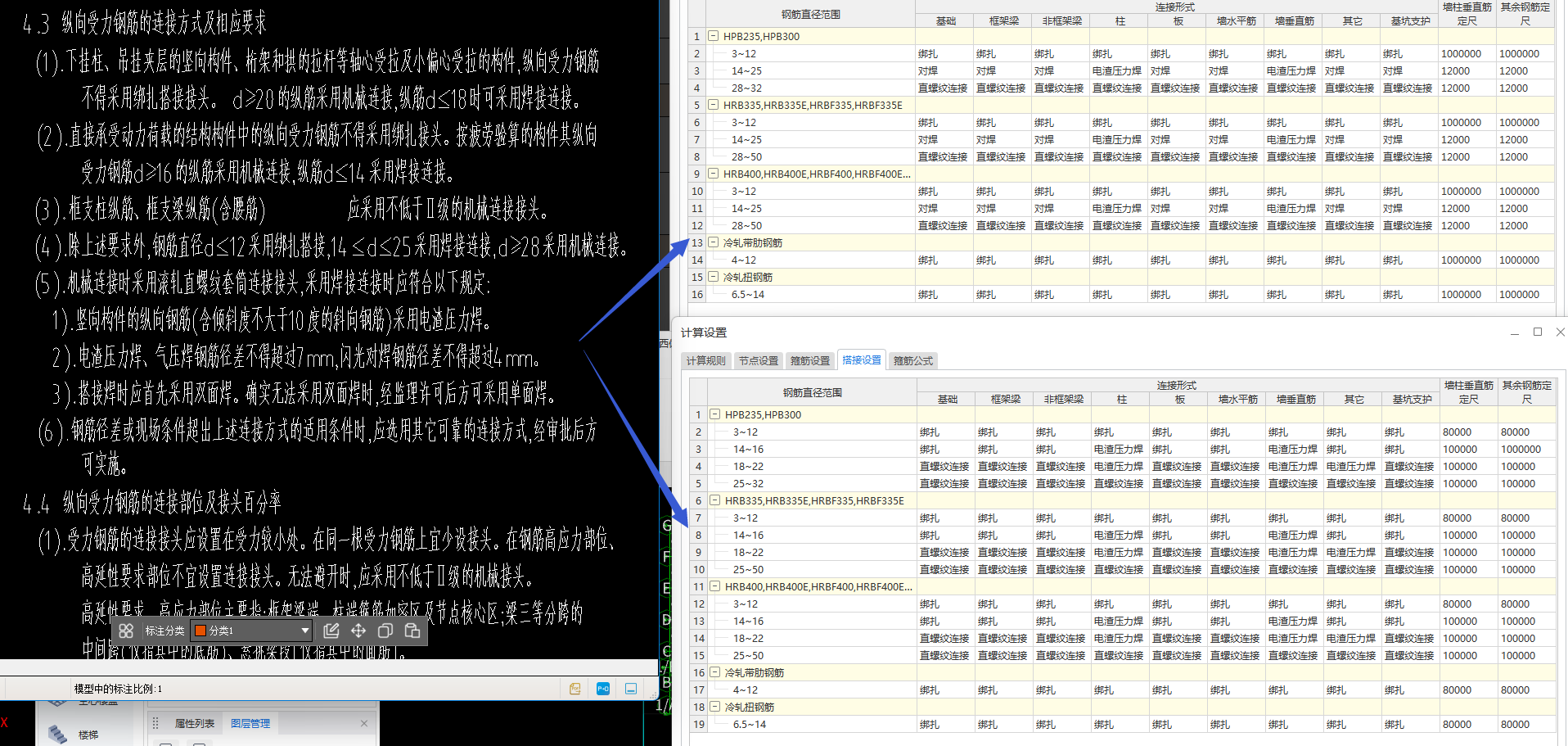
Task: Click 电渣压力焊 in 柱 column, 计算设置 row 3
Action: click(x=1118, y=449)
